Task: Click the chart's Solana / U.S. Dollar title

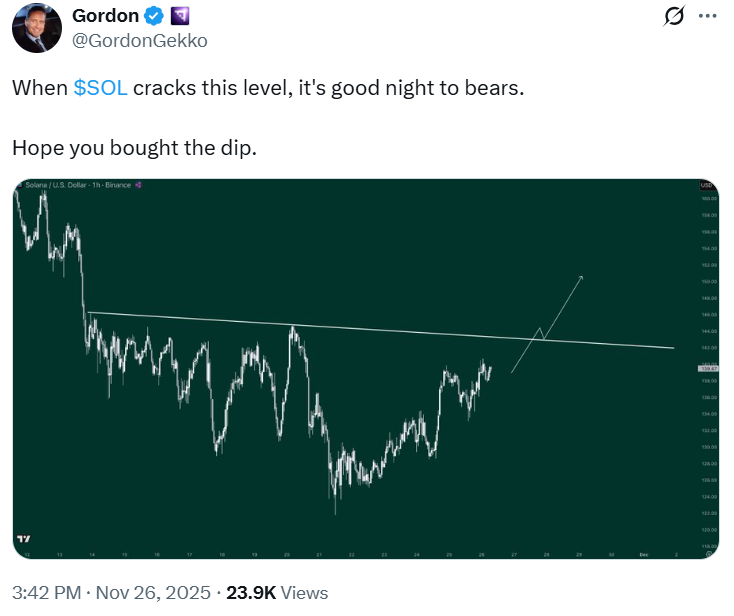Action: 58,186
